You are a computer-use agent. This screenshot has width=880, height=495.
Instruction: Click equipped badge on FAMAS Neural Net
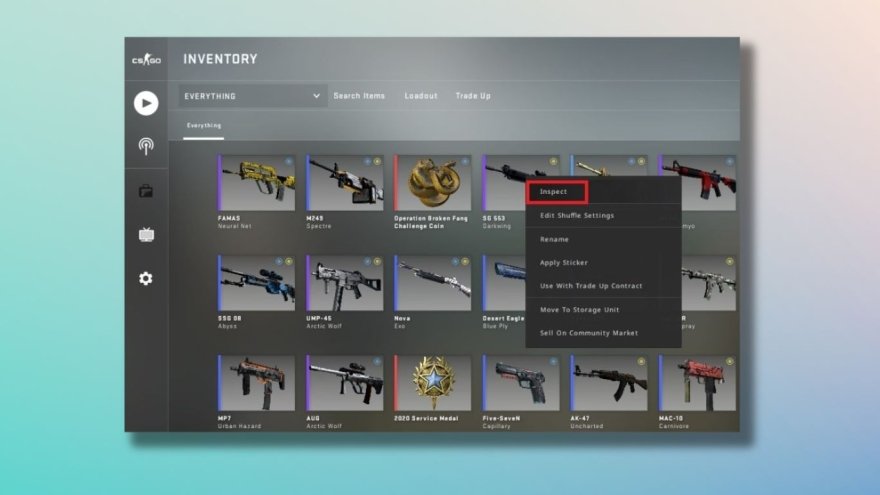coord(288,162)
